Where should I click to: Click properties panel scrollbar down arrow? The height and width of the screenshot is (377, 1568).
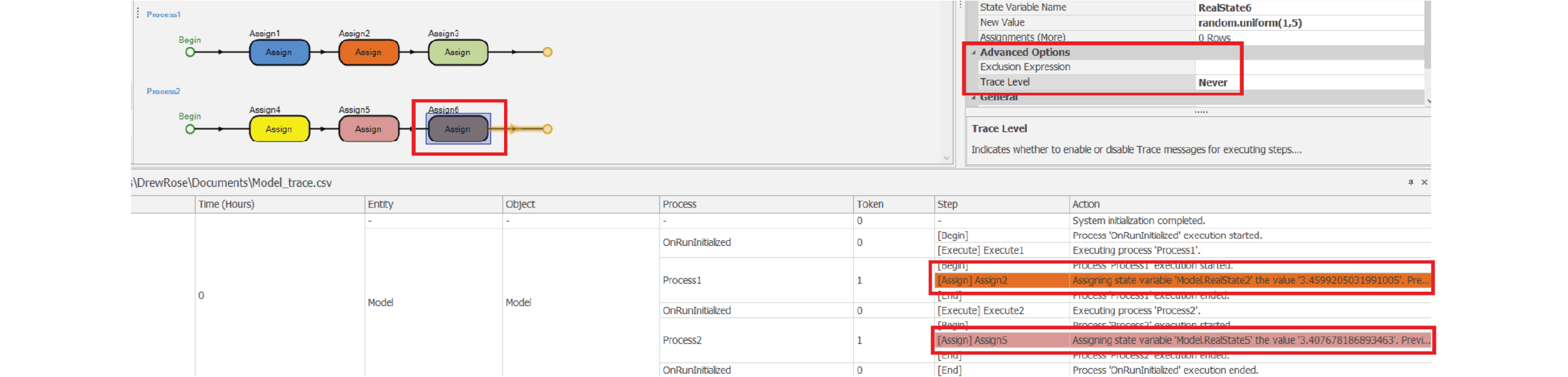(x=1428, y=101)
